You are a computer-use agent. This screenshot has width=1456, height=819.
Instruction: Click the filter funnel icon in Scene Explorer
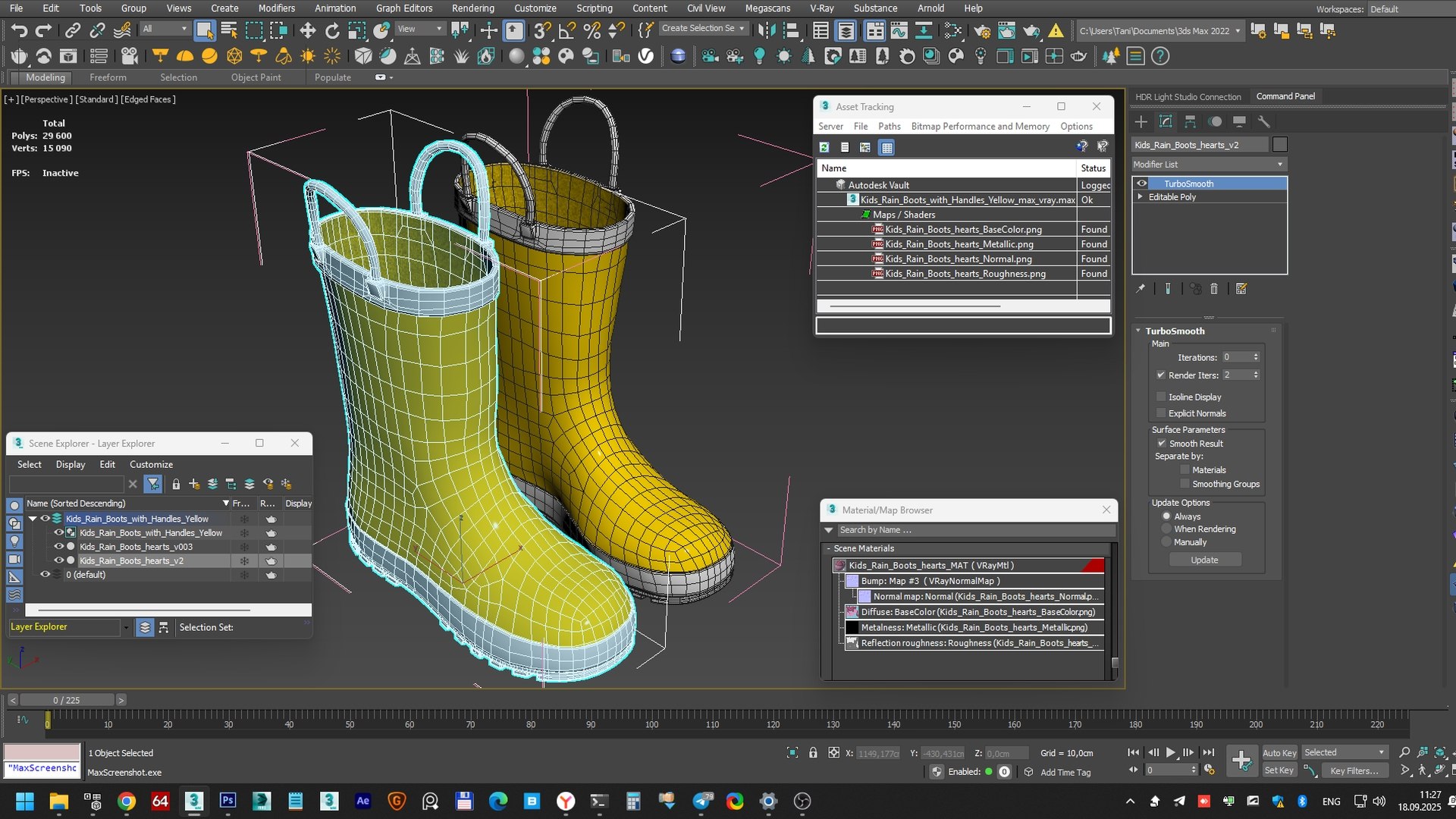tap(153, 484)
